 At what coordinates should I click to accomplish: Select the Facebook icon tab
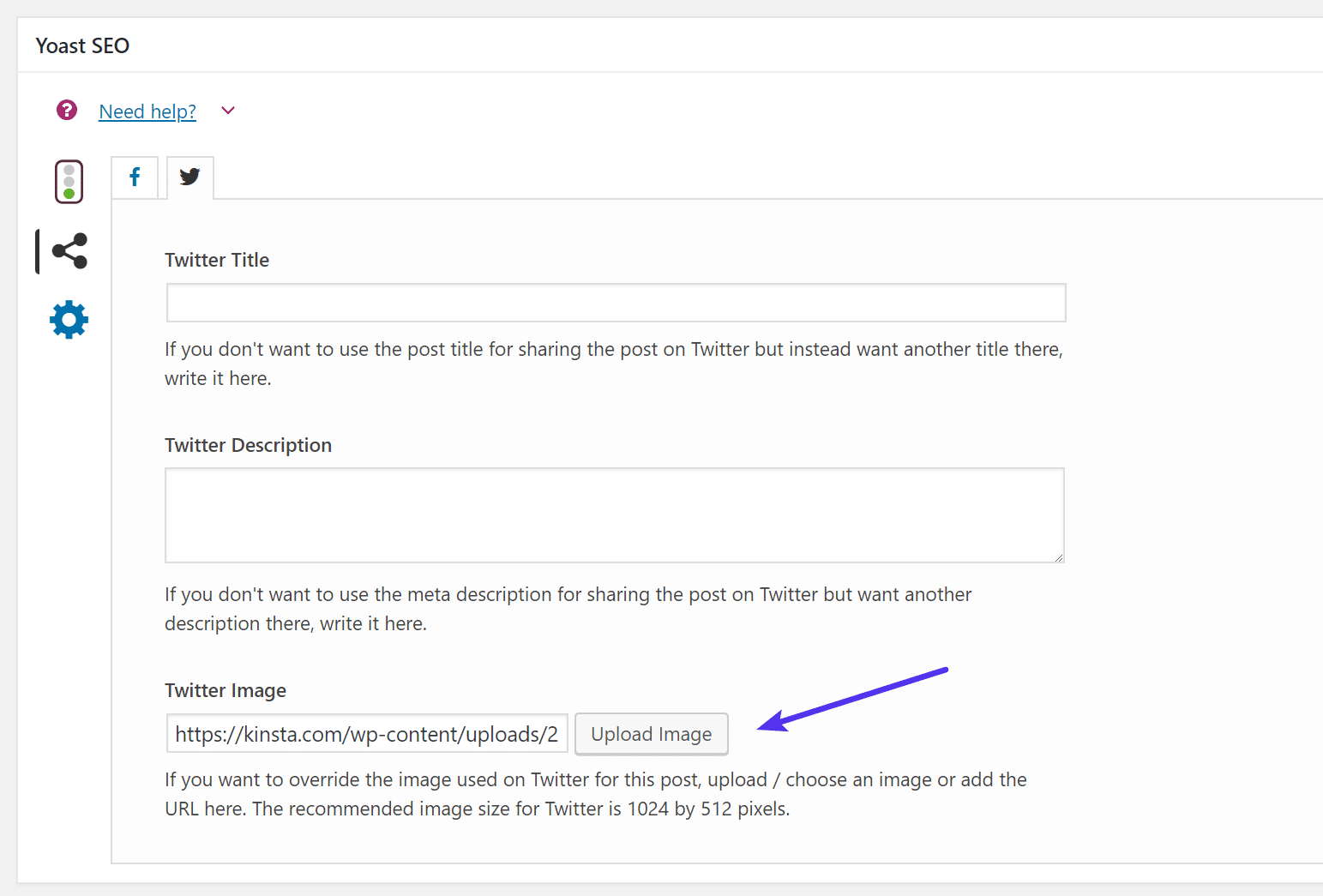(135, 177)
